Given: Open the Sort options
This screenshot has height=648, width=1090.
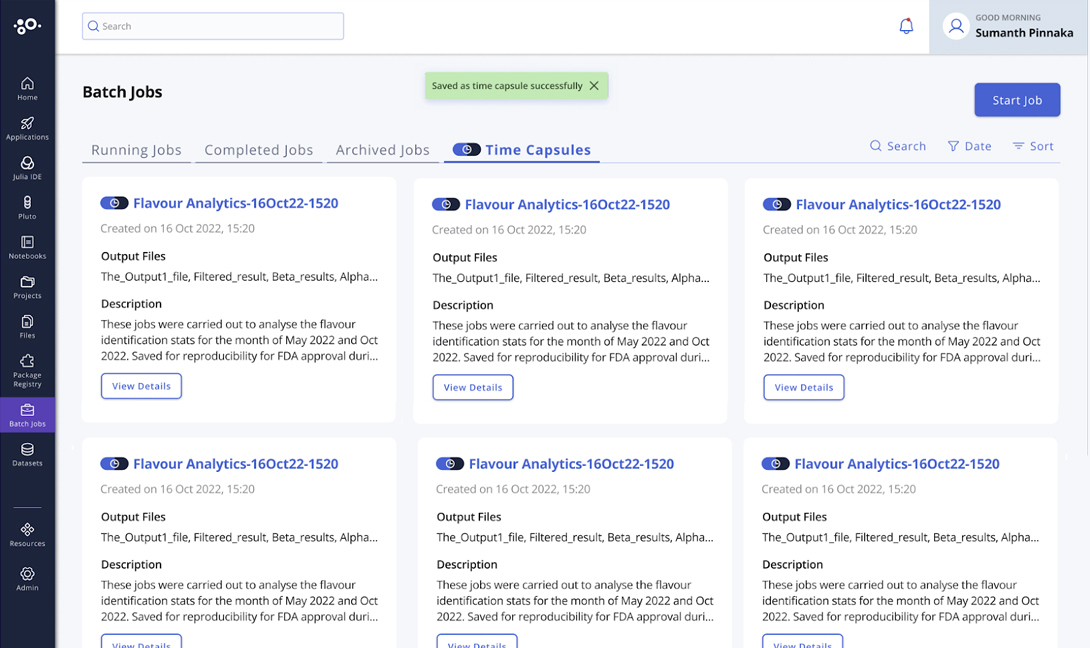Looking at the screenshot, I should pyautogui.click(x=1033, y=146).
